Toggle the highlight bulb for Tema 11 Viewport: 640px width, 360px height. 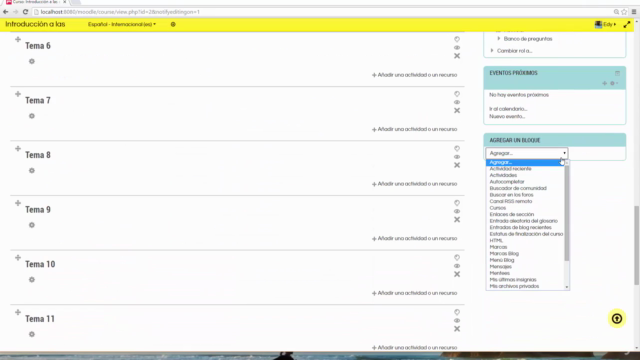[x=457, y=312]
